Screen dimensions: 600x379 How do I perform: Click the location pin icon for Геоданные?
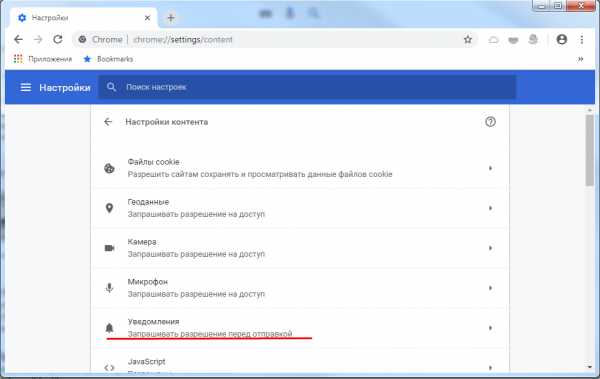click(109, 208)
